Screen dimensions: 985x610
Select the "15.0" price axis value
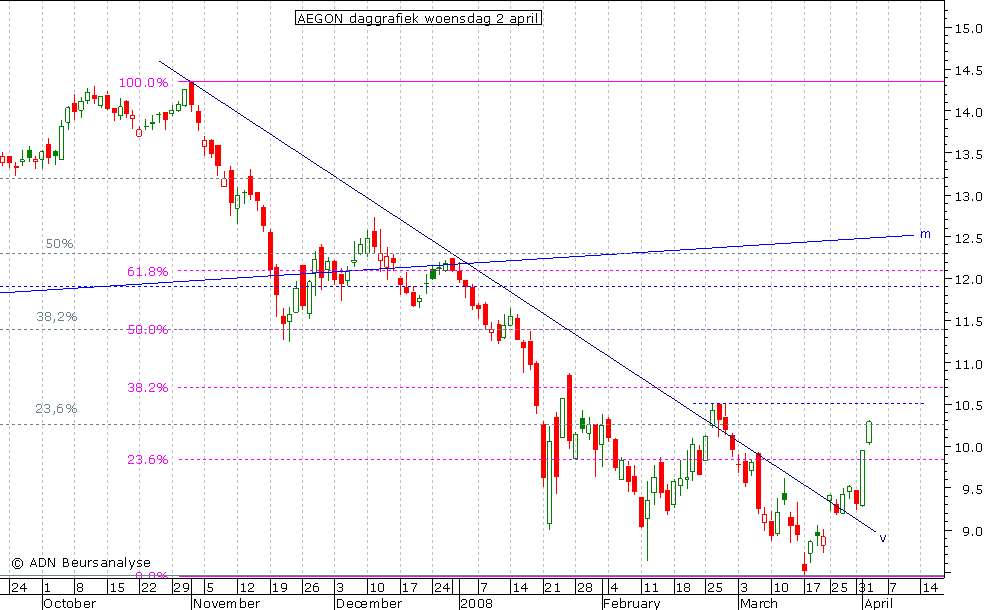968,28
